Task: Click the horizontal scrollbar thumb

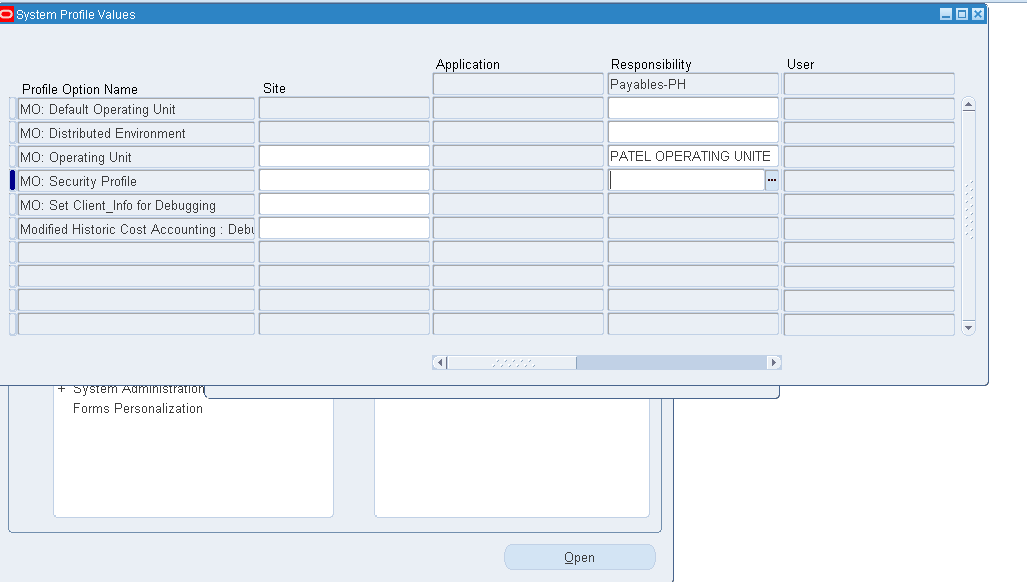Action: coord(512,362)
